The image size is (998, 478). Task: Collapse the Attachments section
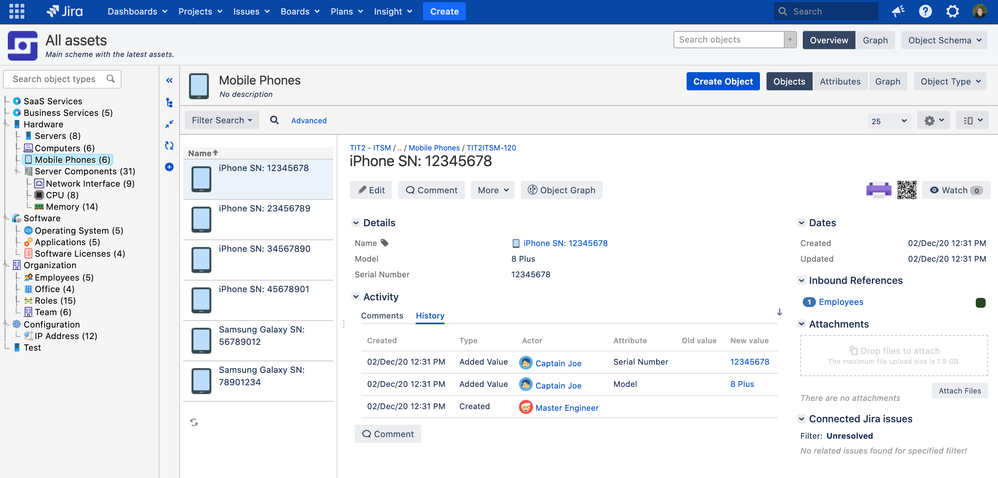801,324
